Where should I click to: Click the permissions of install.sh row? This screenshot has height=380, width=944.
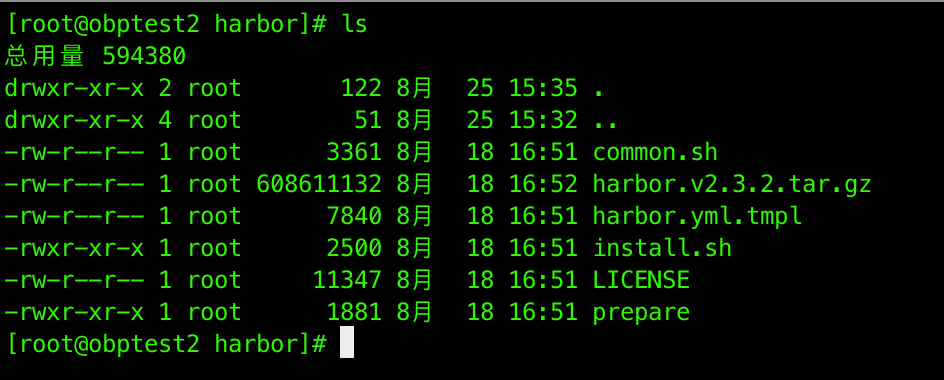tap(74, 248)
